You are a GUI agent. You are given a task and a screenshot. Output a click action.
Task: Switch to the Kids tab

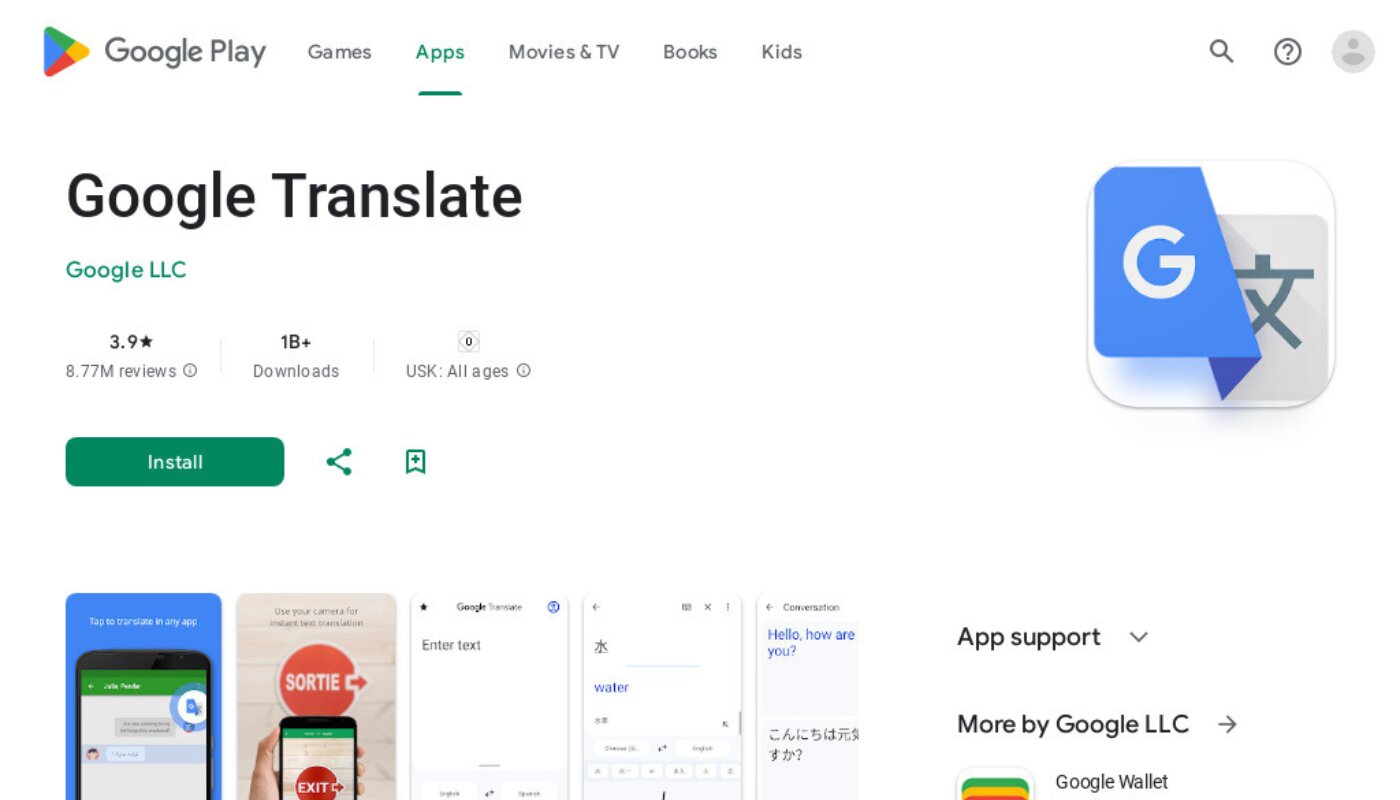(781, 52)
